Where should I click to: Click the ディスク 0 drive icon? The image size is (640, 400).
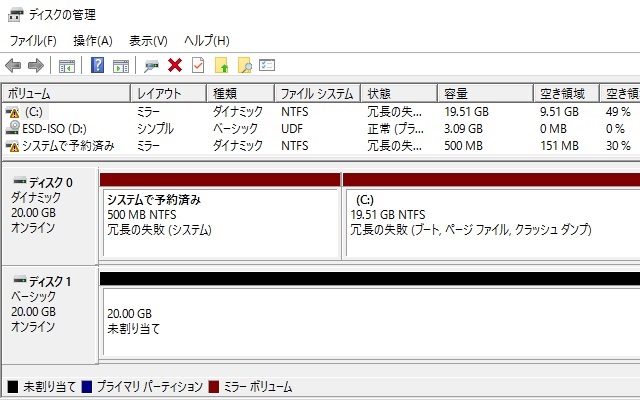pos(20,181)
